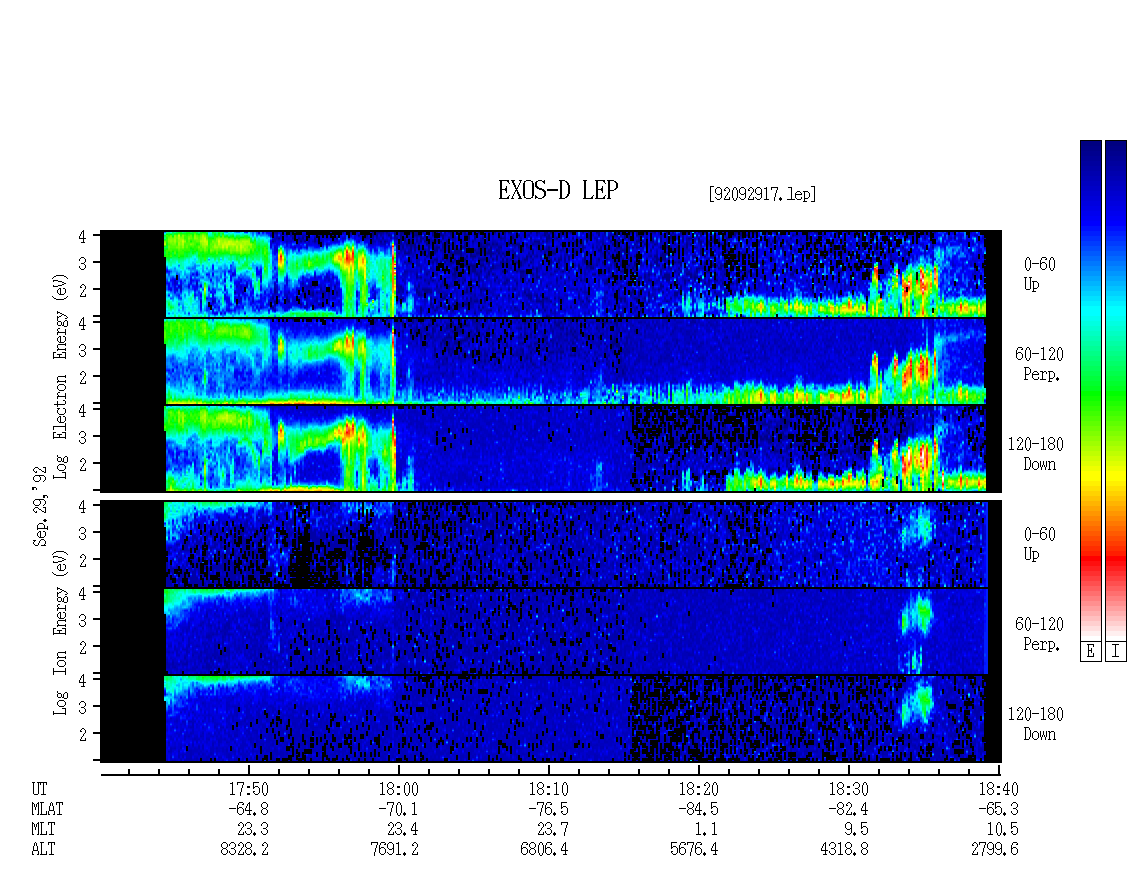1130x875 pixels.
Task: Click electron 0-60 Up pitch angle label
Action: (x=1039, y=274)
